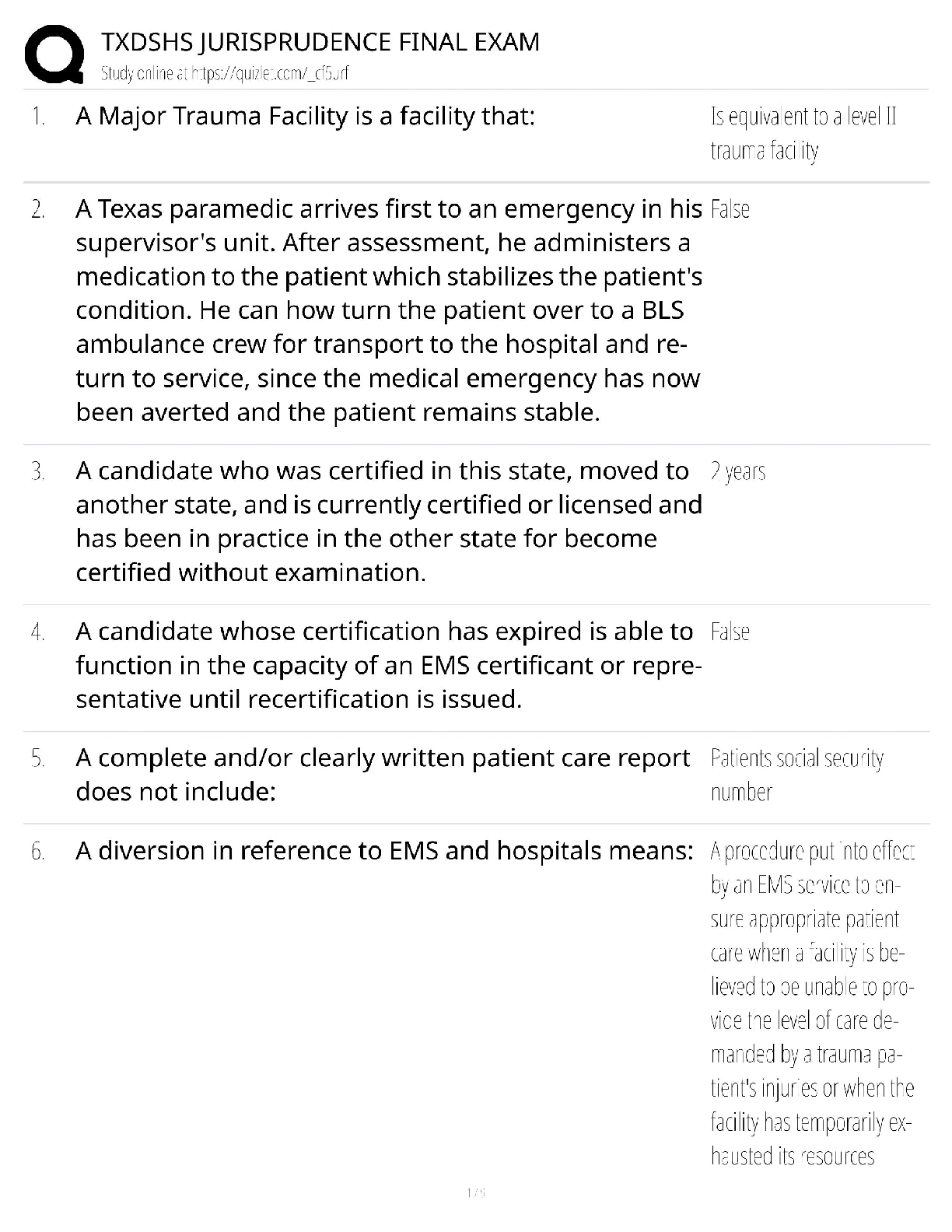
Task: Select the candidate certified in another state question
Action: coord(388,522)
